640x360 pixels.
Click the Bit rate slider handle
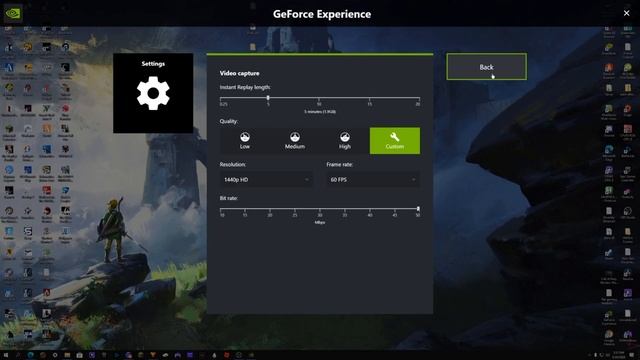418,209
